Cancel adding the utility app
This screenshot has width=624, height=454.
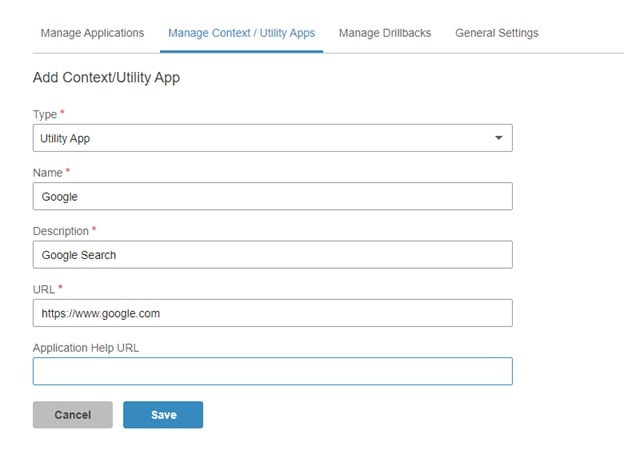(x=73, y=415)
